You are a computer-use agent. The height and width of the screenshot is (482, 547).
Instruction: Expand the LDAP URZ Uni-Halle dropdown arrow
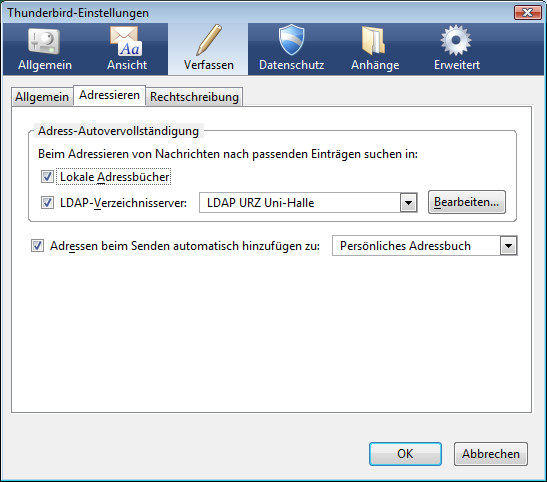(x=409, y=202)
